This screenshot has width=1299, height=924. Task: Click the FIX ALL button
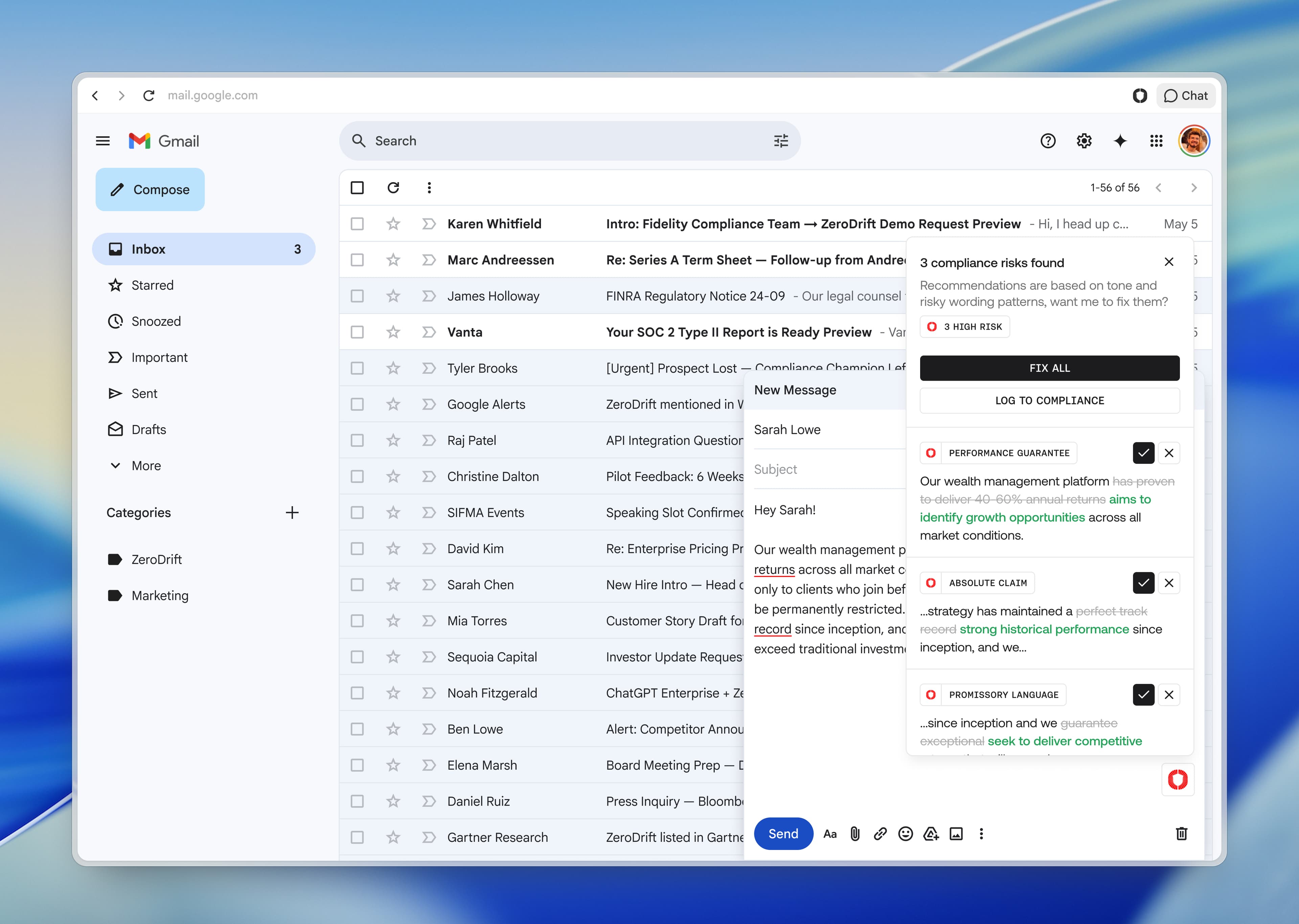point(1049,368)
